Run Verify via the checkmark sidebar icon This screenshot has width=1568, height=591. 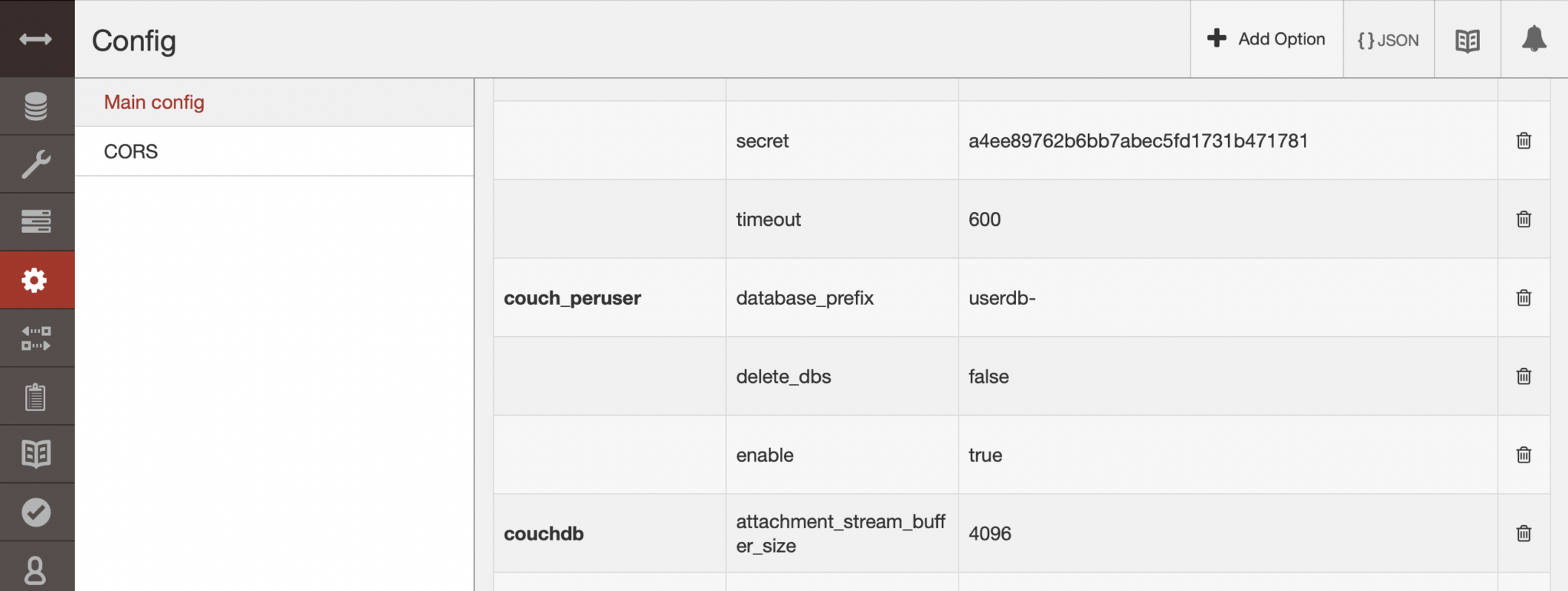38,511
